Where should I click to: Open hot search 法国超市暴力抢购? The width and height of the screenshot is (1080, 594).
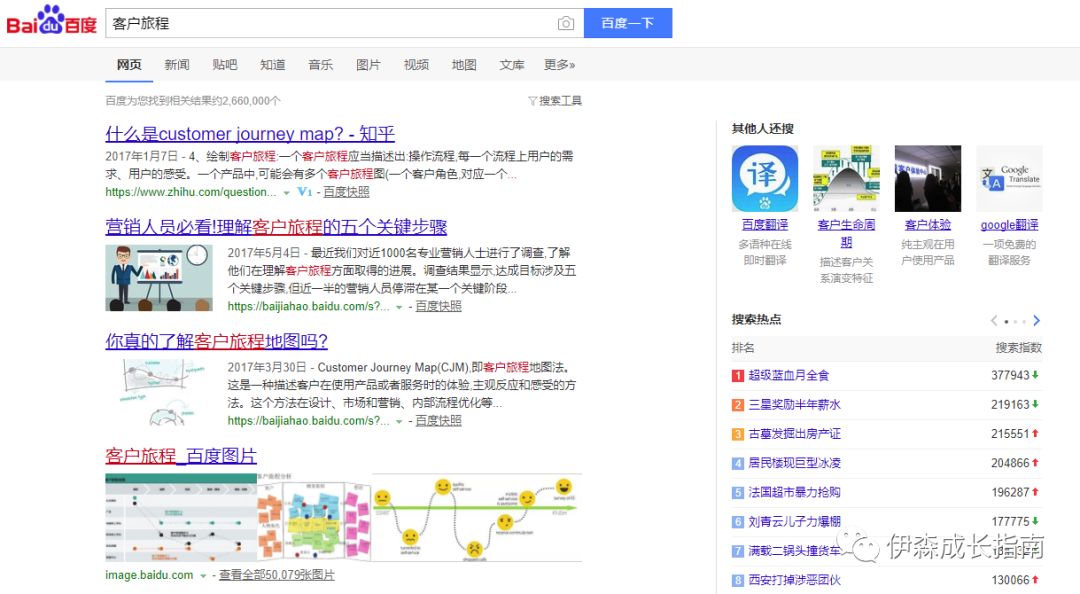[x=794, y=493]
